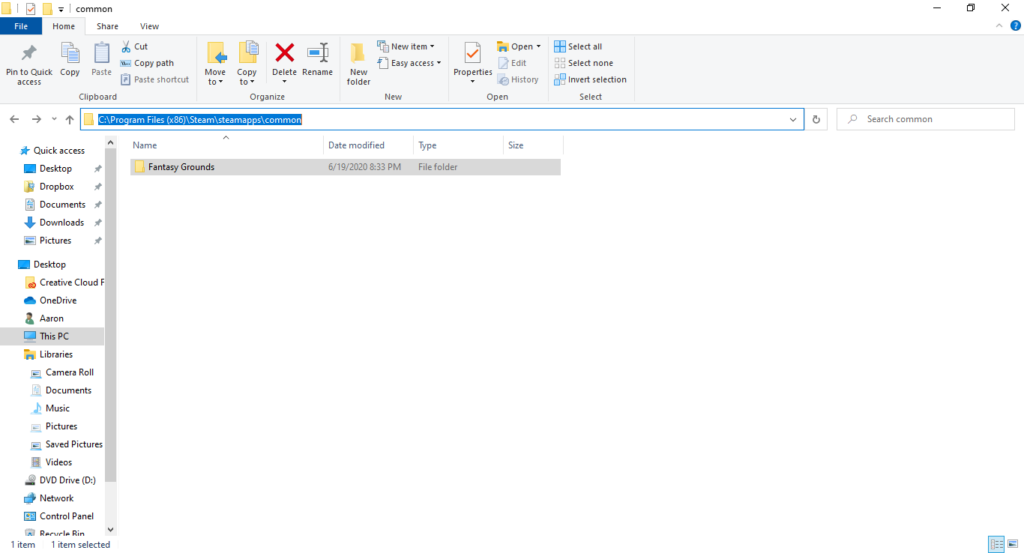1024x553 pixels.
Task: Select This PC in navigation pane
Action: point(53,336)
